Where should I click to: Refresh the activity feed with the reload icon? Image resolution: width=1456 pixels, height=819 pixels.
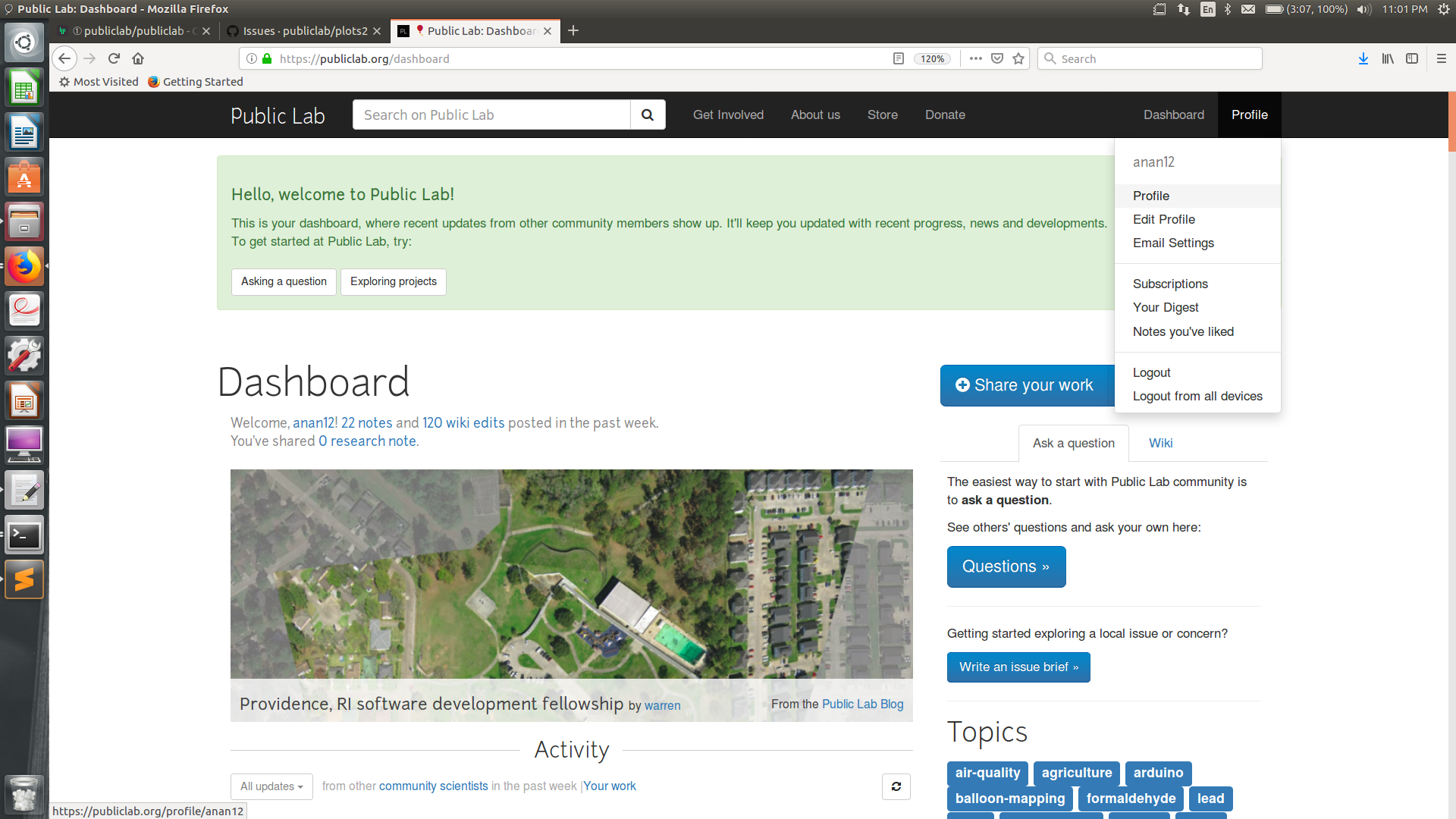(896, 786)
